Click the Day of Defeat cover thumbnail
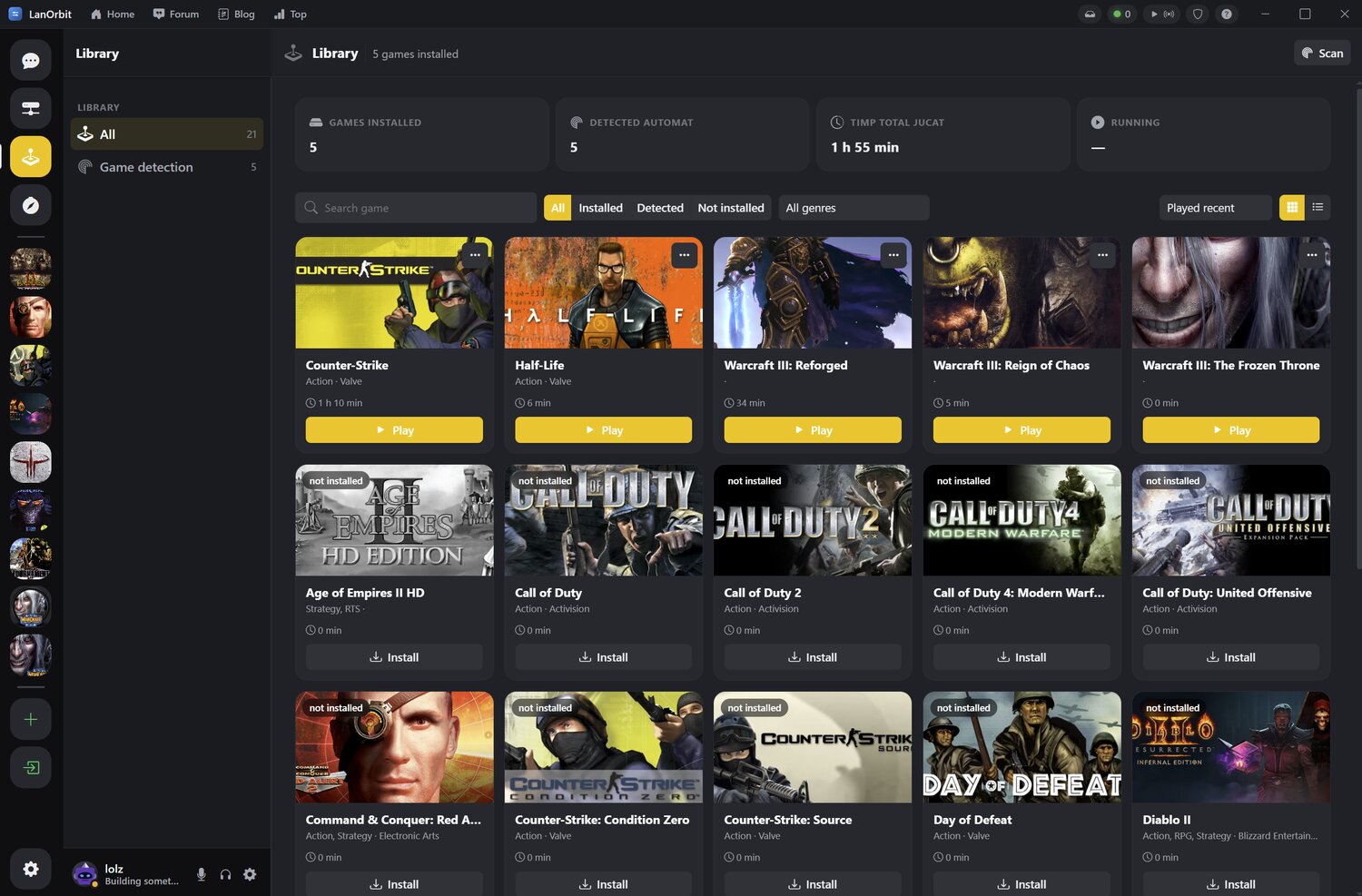This screenshot has height=896, width=1362. tap(1021, 747)
